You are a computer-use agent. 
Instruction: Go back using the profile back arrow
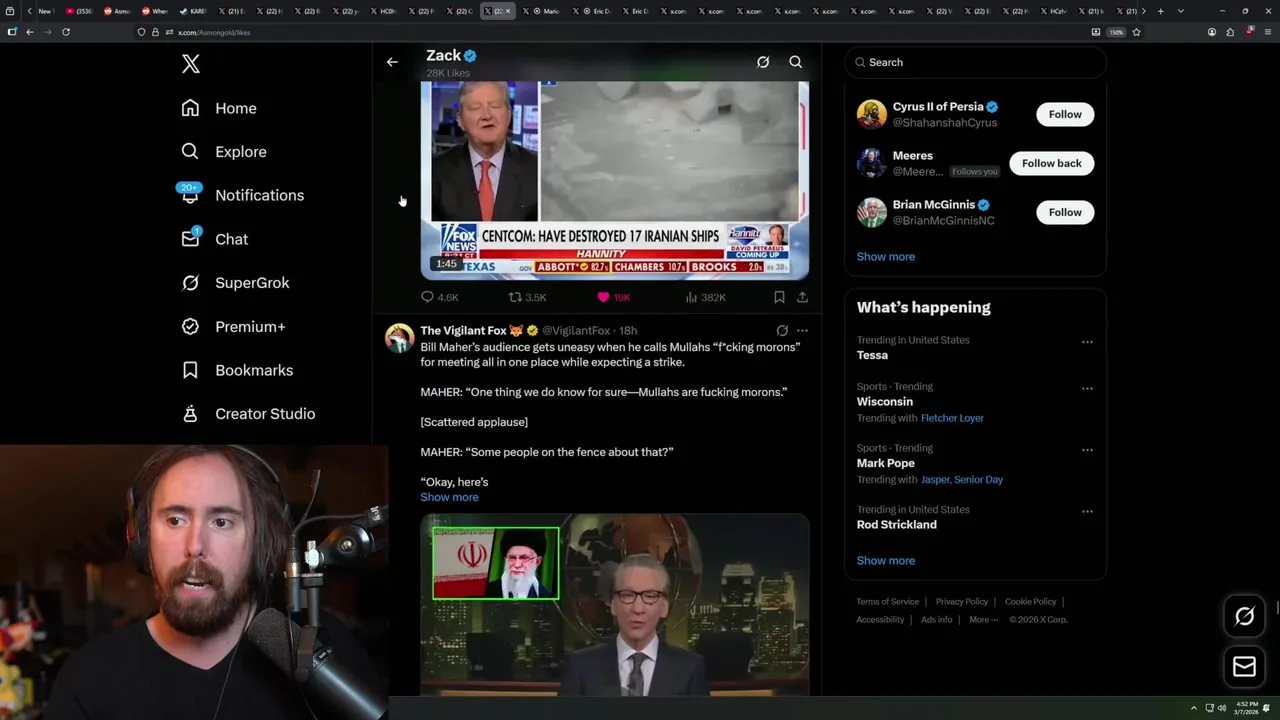392,62
